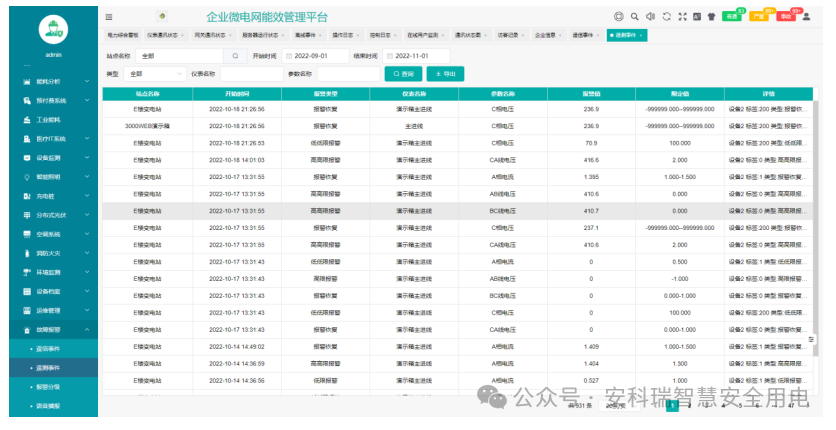
Task: Click the 医疗IT系统 sidebar icon
Action: tap(27, 139)
